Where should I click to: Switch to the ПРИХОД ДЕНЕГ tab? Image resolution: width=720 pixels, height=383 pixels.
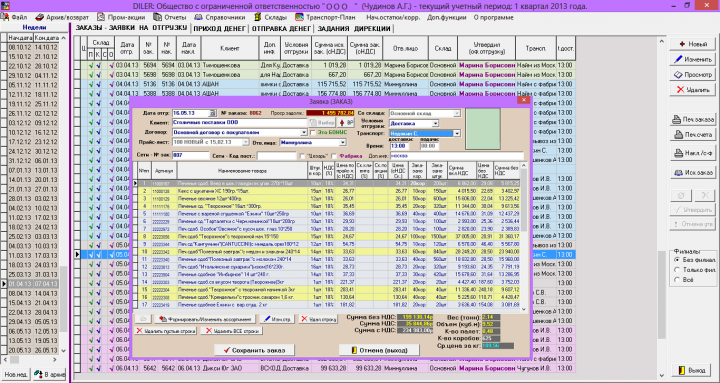tap(219, 28)
